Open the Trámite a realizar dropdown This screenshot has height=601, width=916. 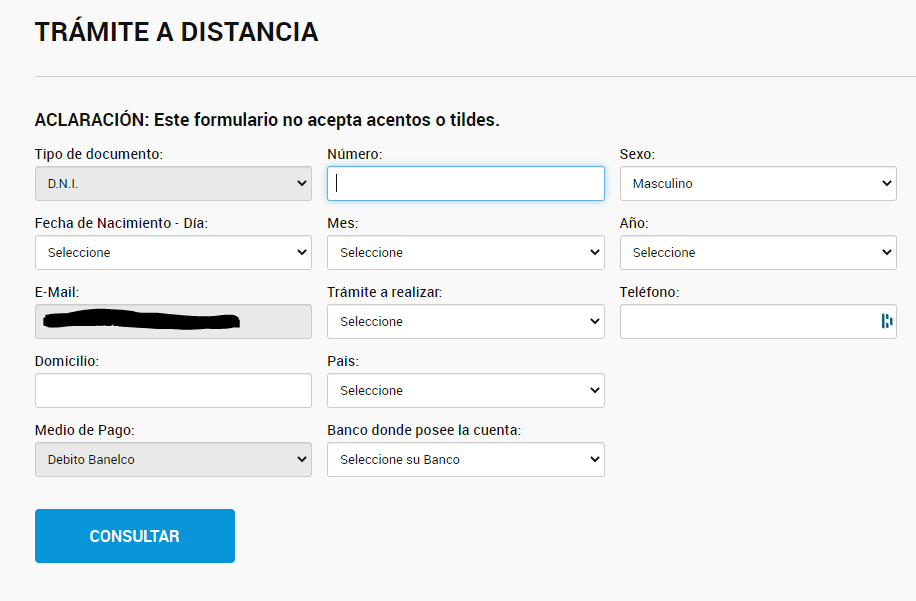(466, 321)
